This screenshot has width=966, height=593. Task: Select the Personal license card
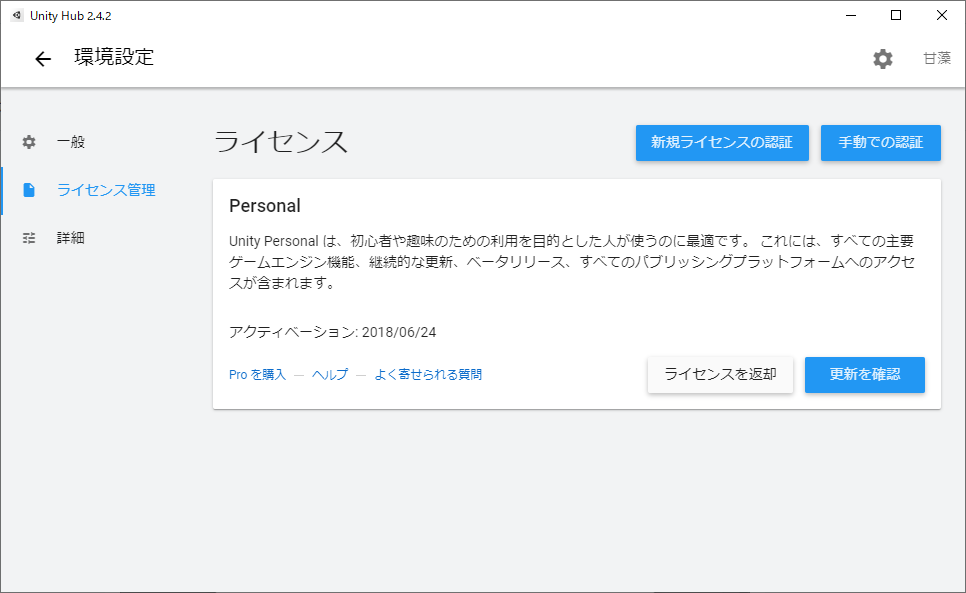pos(576,290)
